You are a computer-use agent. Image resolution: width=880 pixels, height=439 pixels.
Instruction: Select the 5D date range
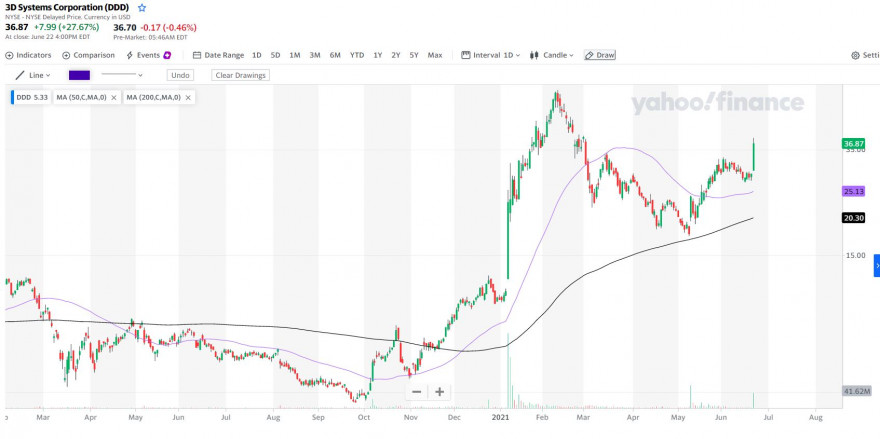[275, 55]
